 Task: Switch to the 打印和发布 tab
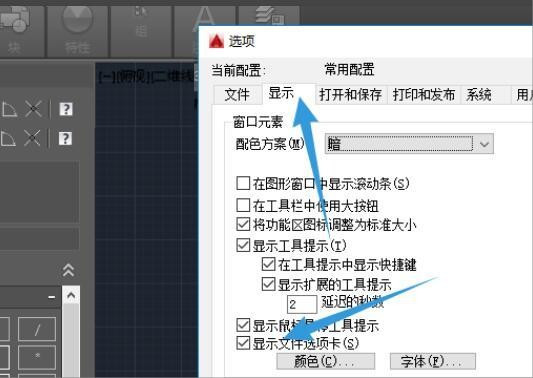[x=424, y=94]
